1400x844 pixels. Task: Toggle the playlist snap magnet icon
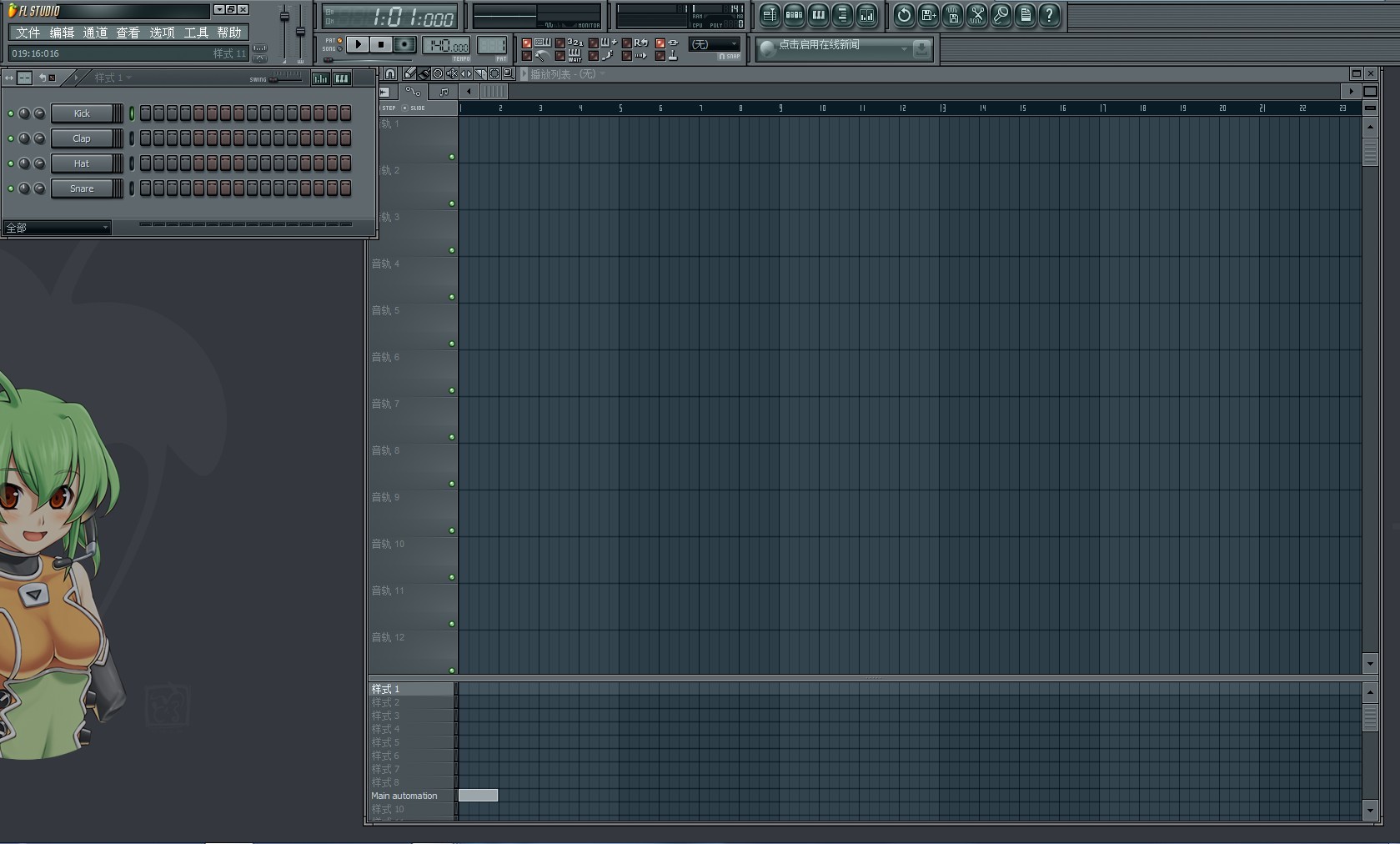click(390, 73)
